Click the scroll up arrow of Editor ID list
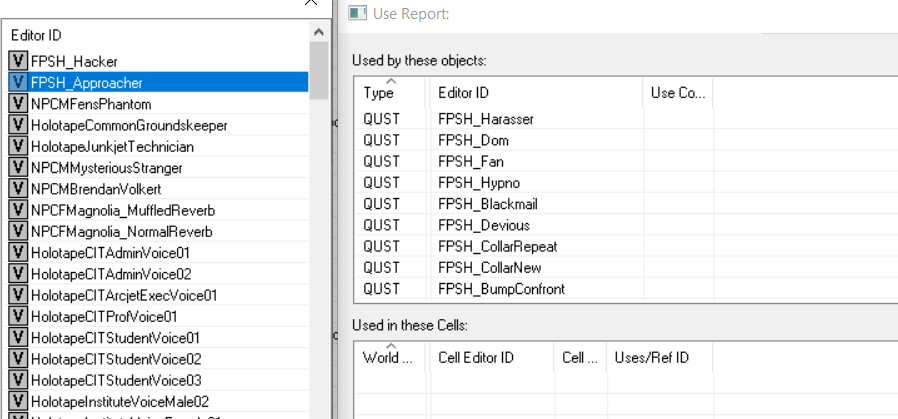 point(319,32)
